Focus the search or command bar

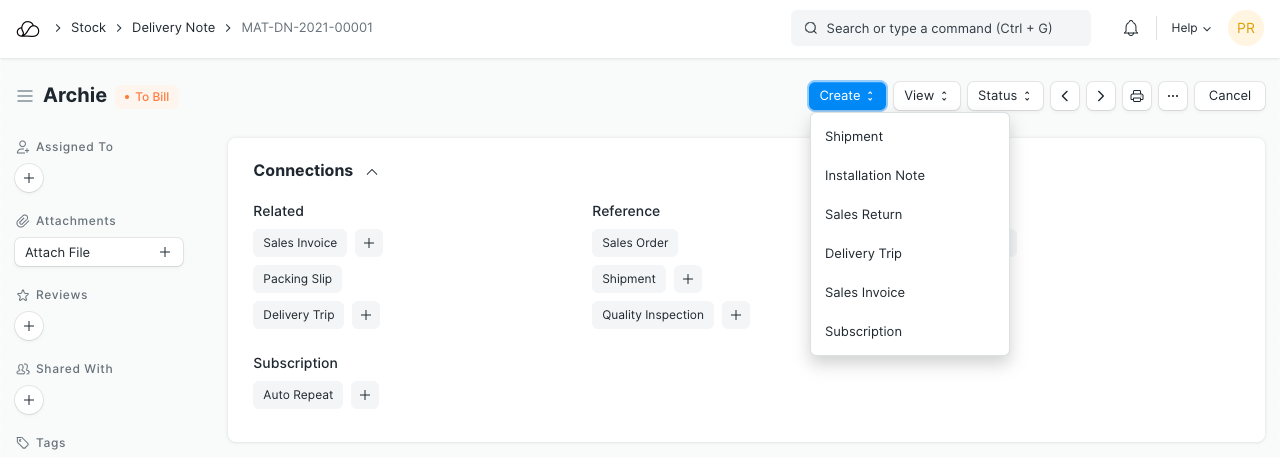940,28
